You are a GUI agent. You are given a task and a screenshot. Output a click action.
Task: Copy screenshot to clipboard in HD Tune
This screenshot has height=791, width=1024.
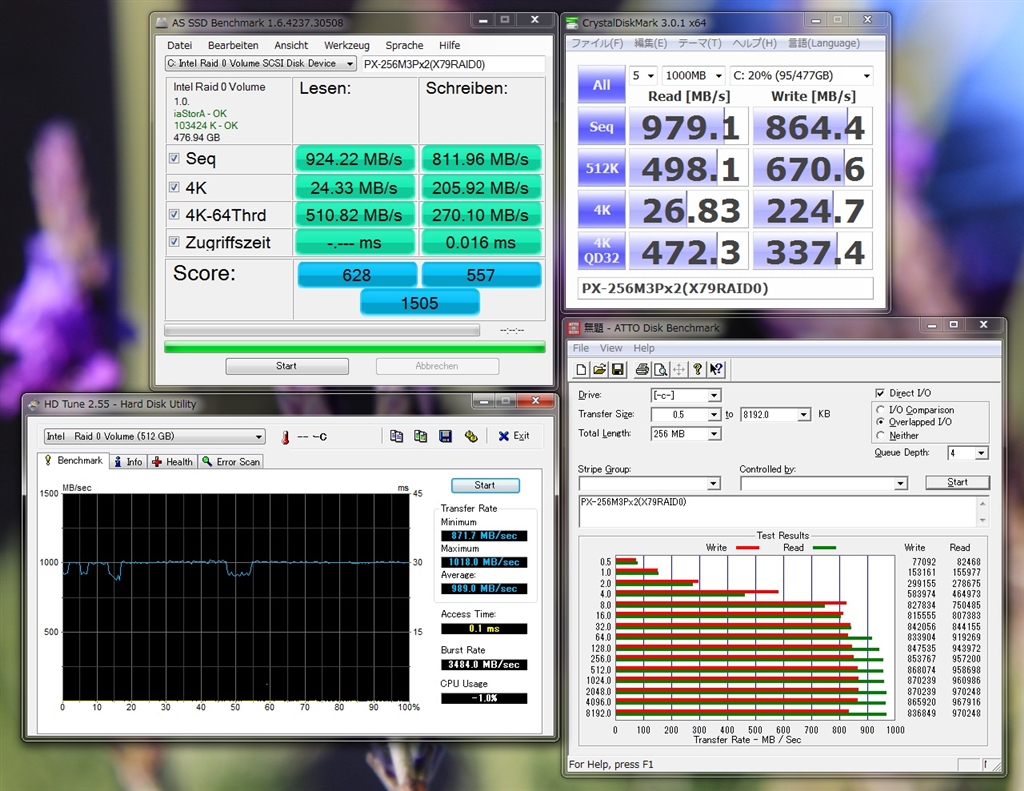421,436
